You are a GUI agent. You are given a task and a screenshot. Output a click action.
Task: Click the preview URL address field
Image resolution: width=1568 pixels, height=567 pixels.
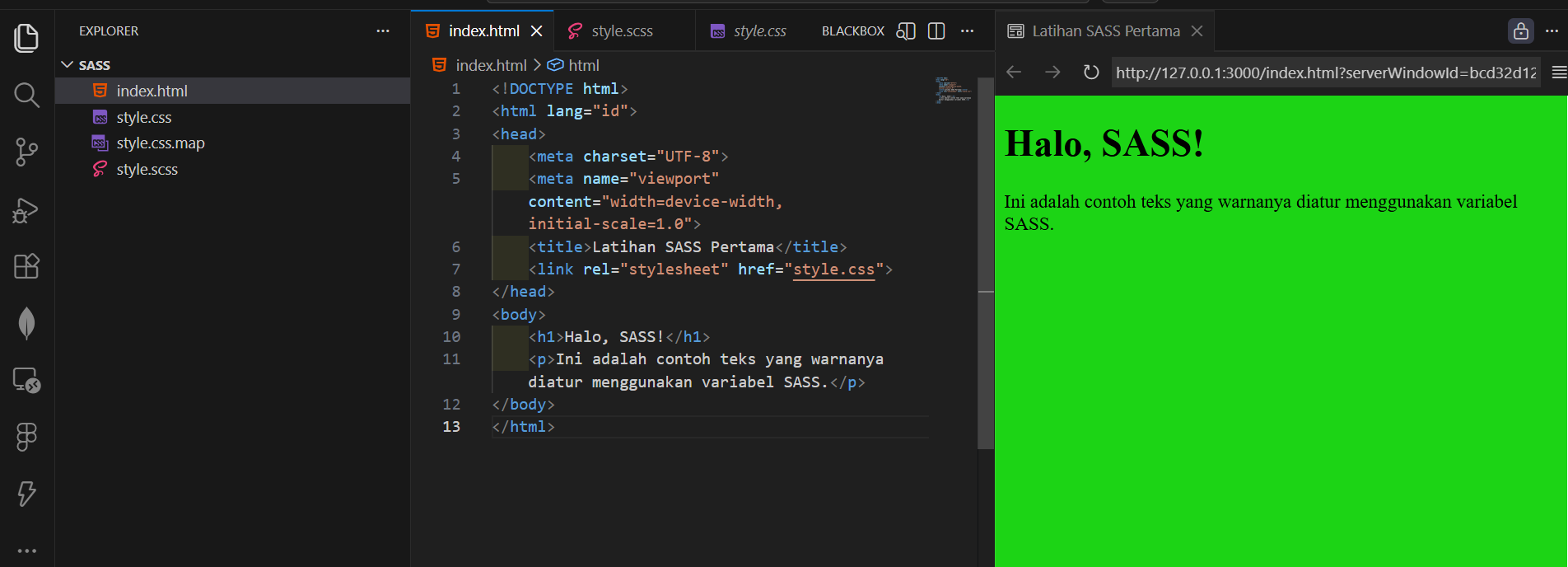(1326, 73)
